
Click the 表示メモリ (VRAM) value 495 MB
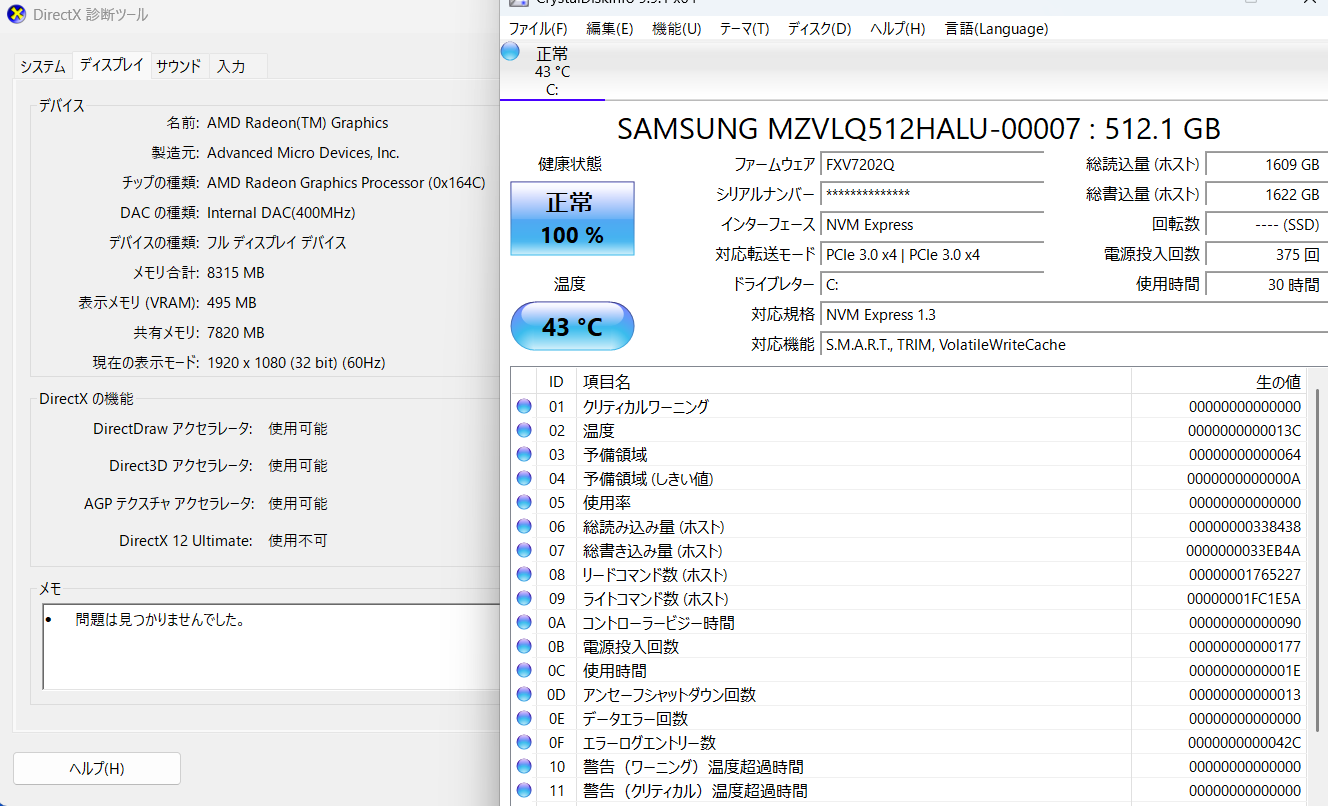coord(231,303)
